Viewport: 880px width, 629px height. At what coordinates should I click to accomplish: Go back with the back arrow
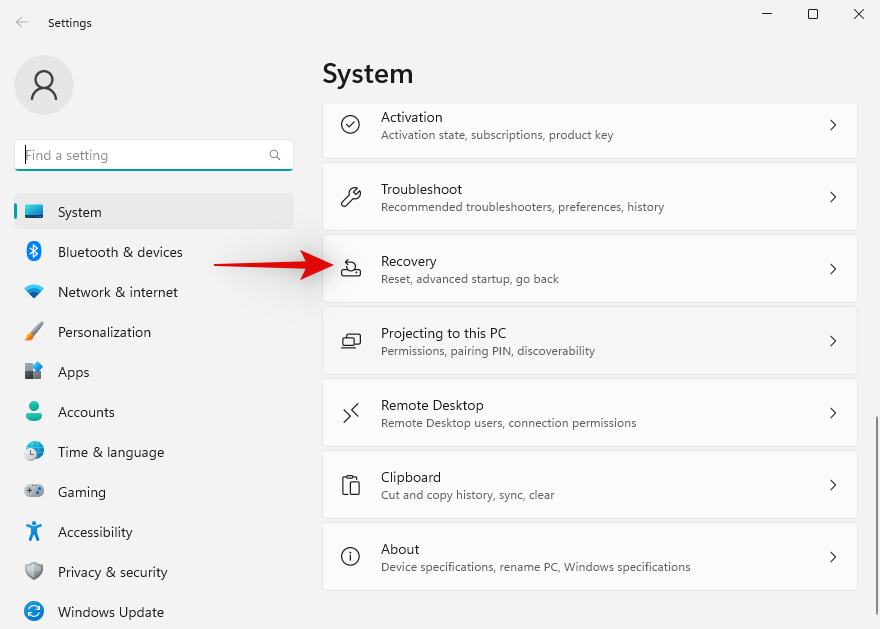(x=22, y=22)
